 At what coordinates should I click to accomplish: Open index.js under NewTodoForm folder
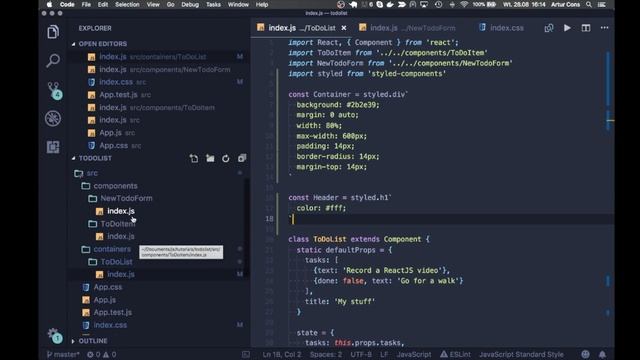point(120,211)
